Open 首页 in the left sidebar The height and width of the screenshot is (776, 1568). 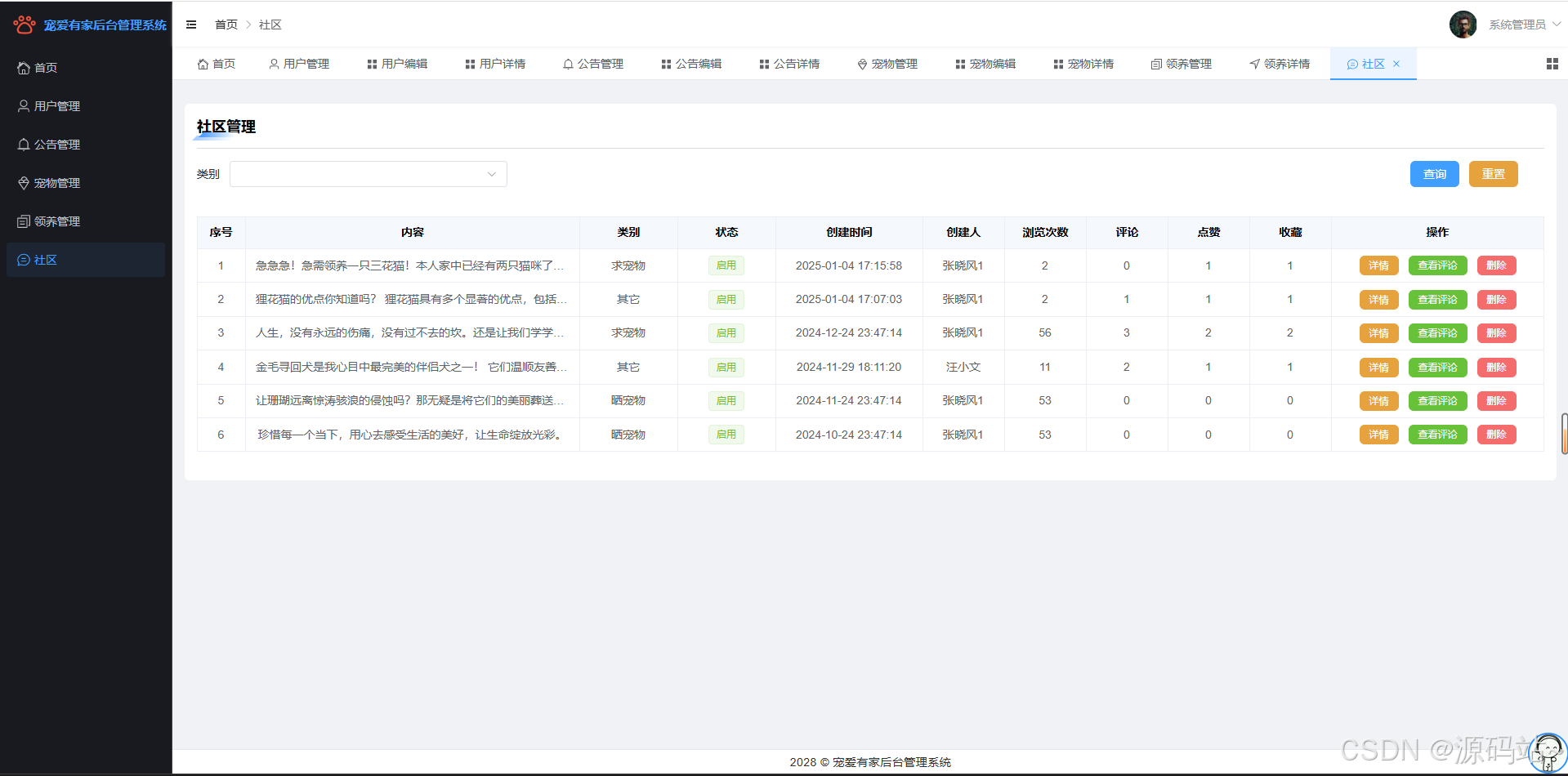pos(86,68)
